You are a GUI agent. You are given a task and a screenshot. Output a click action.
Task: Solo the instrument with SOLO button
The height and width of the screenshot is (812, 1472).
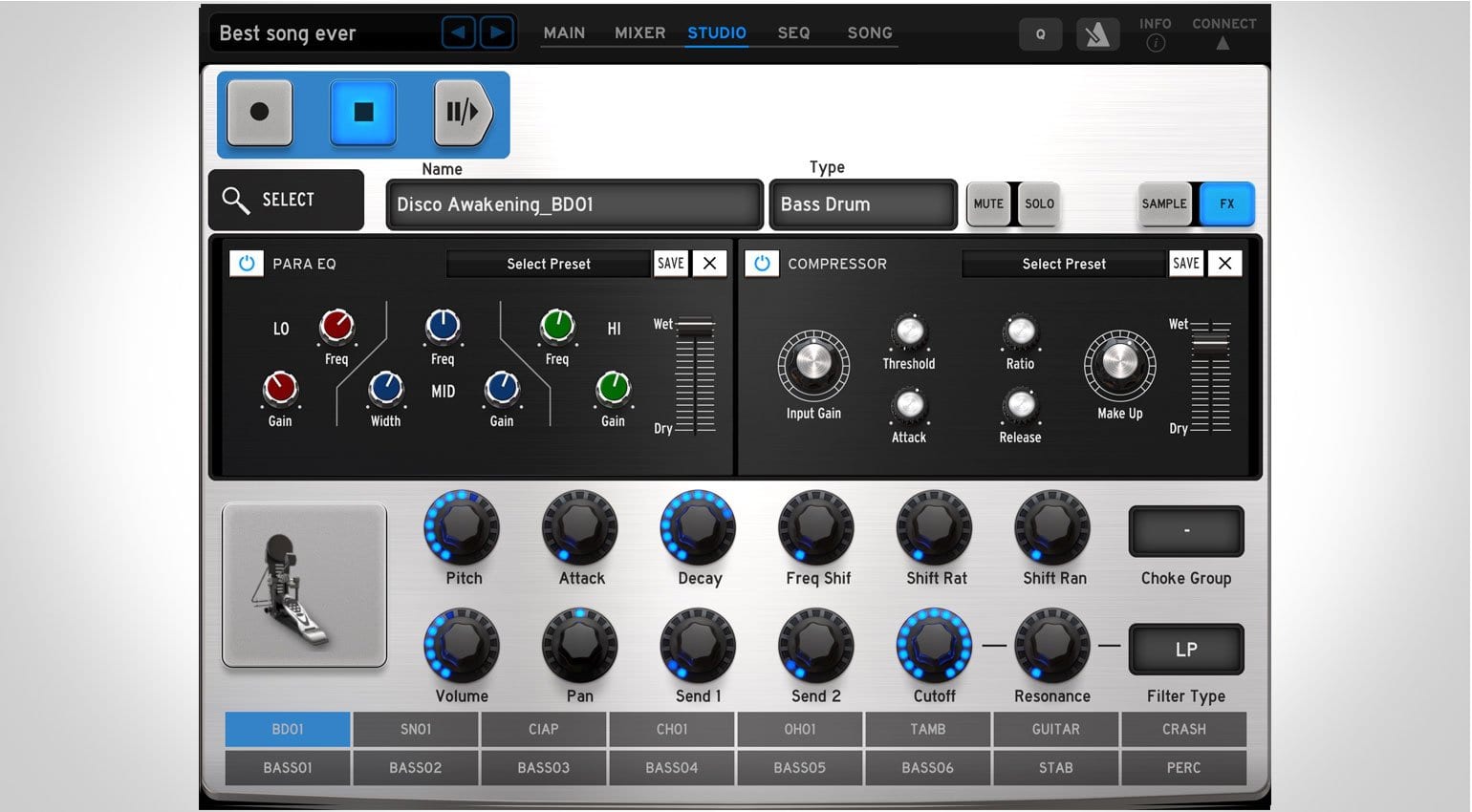pos(1039,203)
